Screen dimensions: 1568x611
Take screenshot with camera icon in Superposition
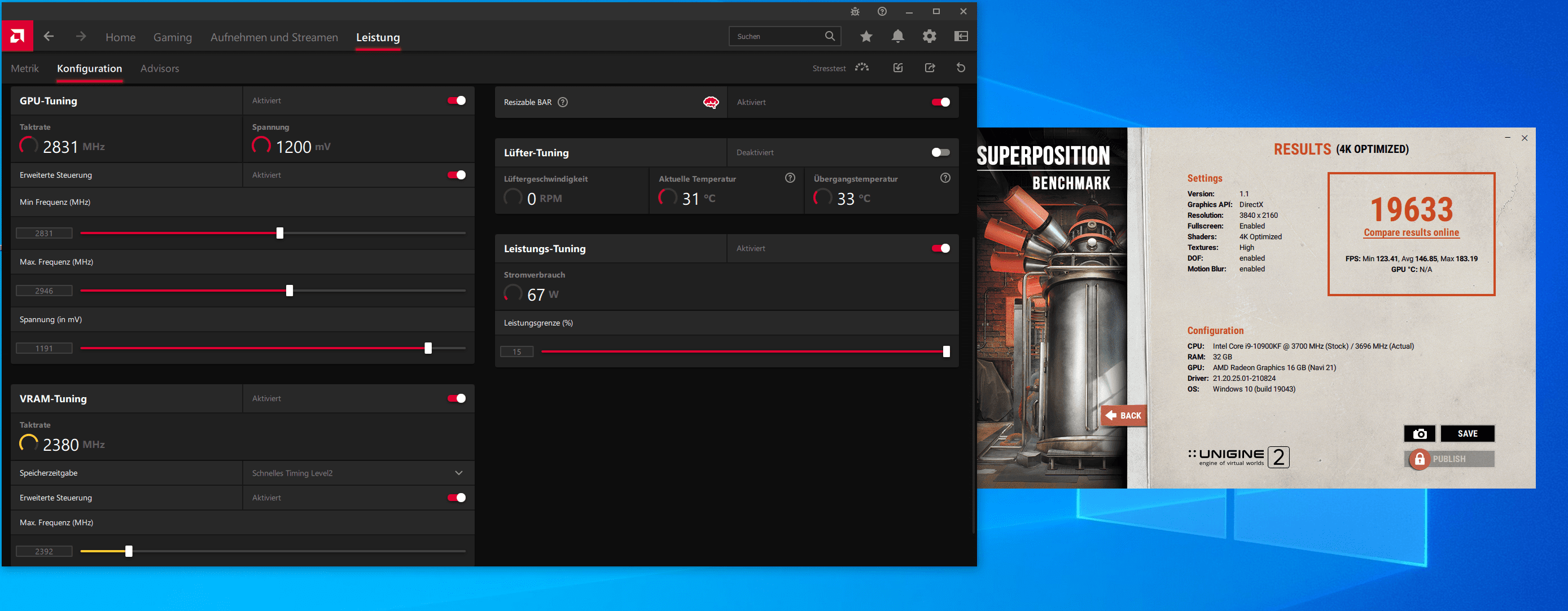[x=1420, y=433]
